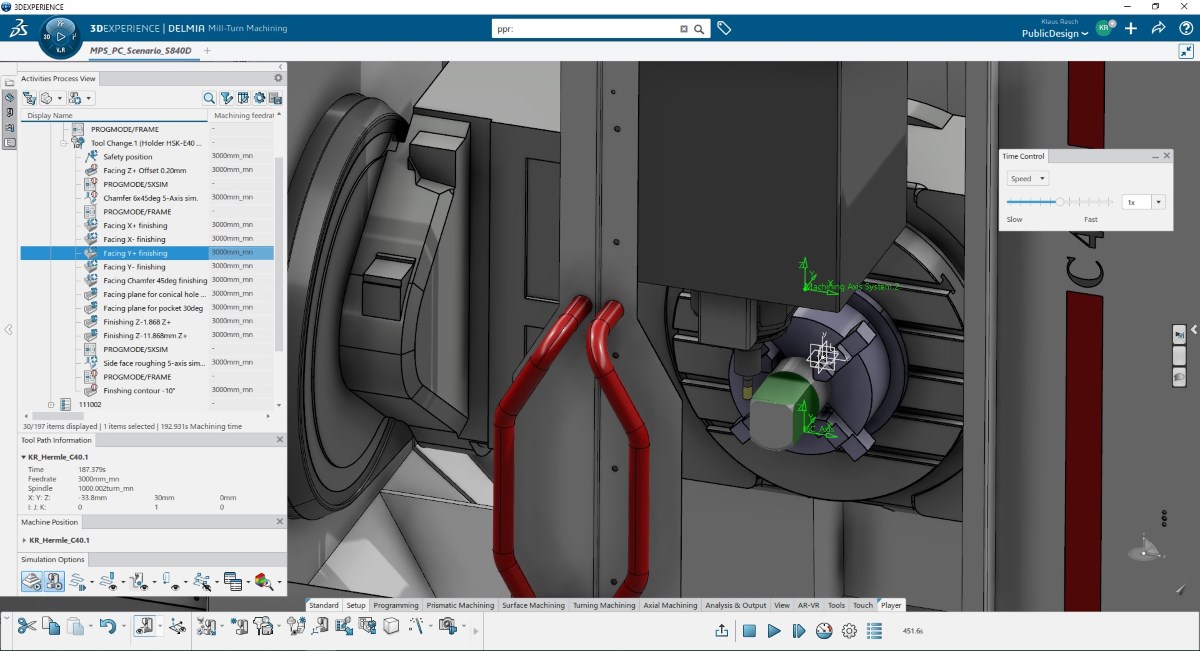Select the Facing X+ finishing activity
Screen dimensions: 1200x651
pos(135,225)
